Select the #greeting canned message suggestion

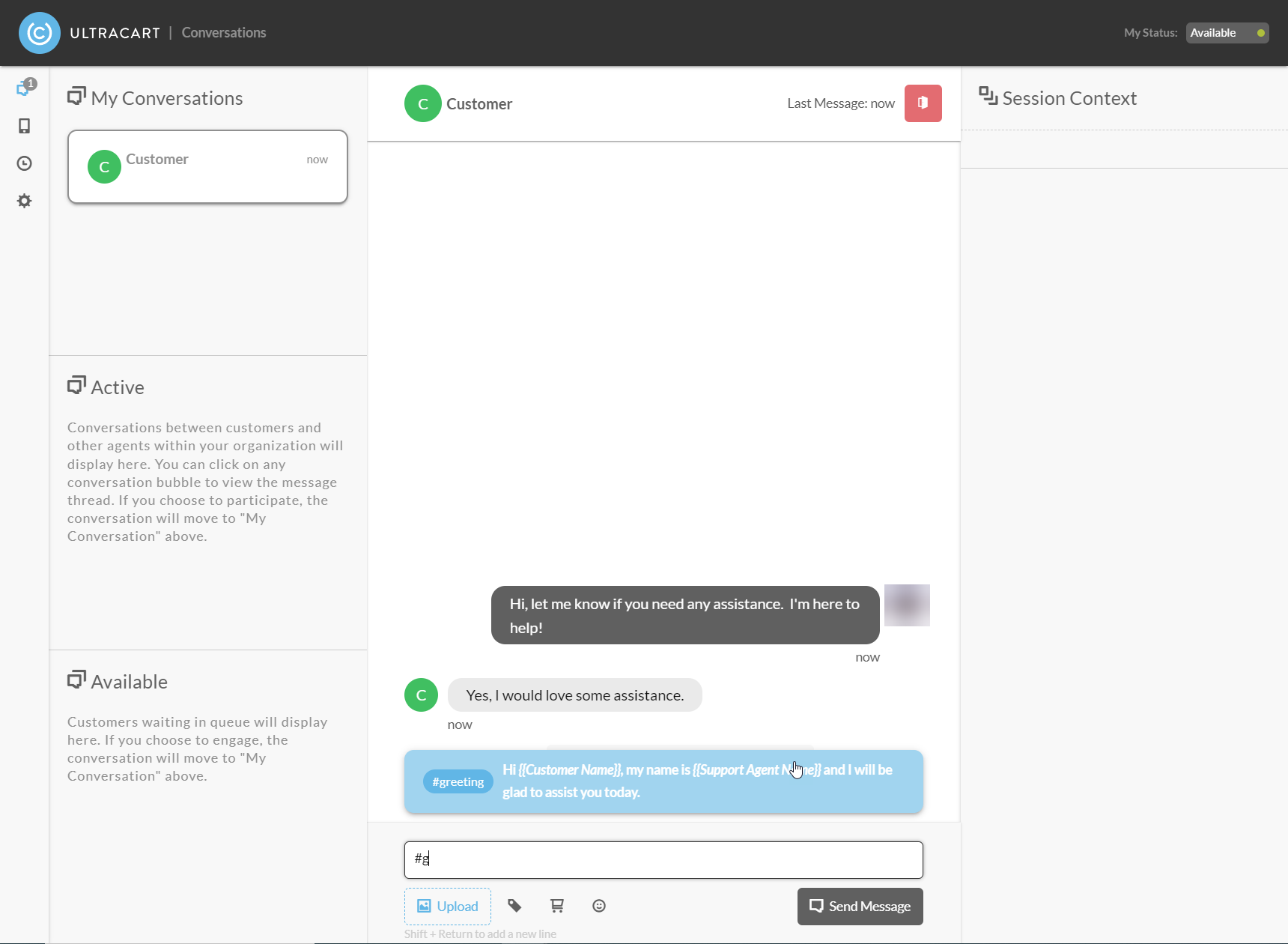pyautogui.click(x=663, y=781)
